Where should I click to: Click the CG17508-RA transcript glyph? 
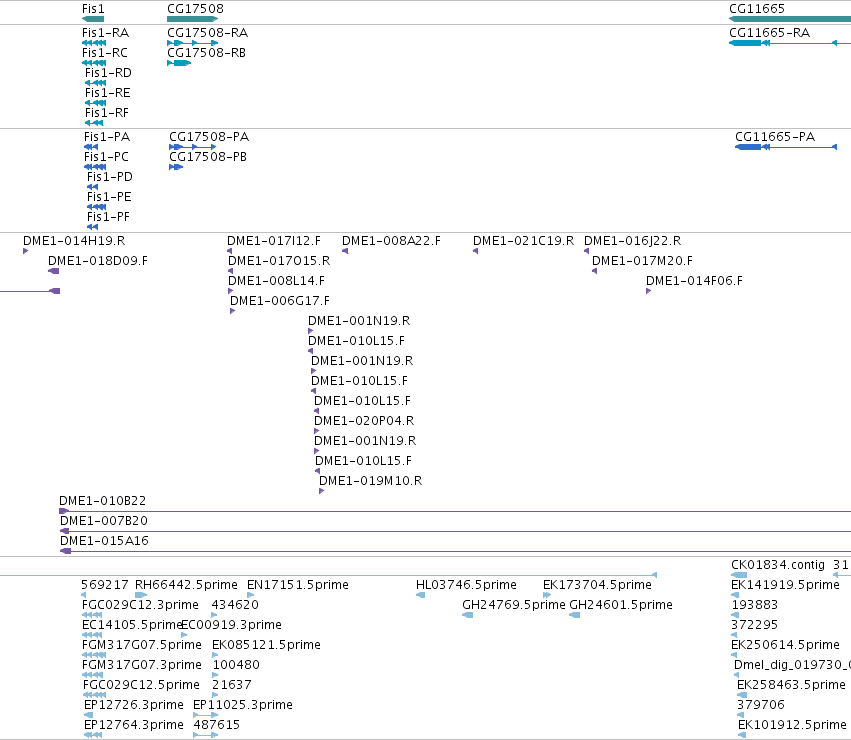[193, 43]
